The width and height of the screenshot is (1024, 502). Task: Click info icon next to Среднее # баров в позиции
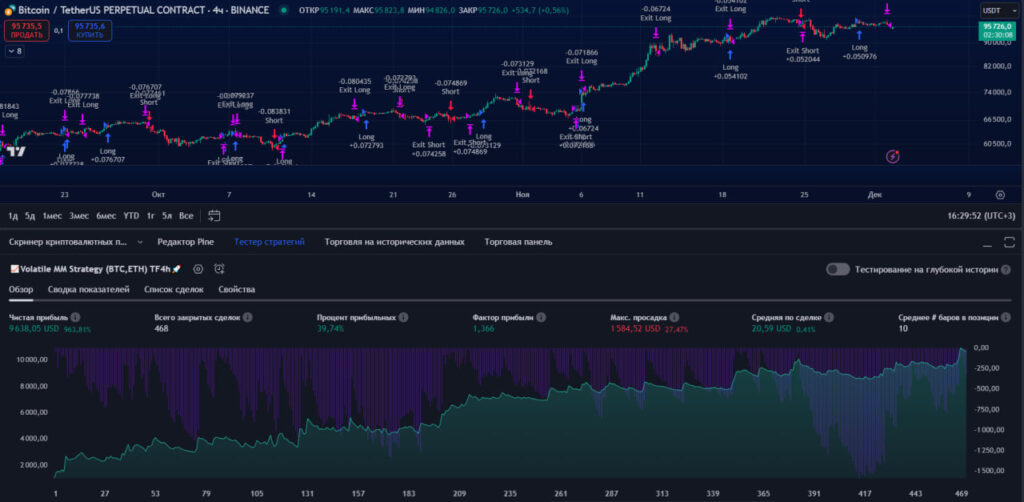(x=1006, y=317)
